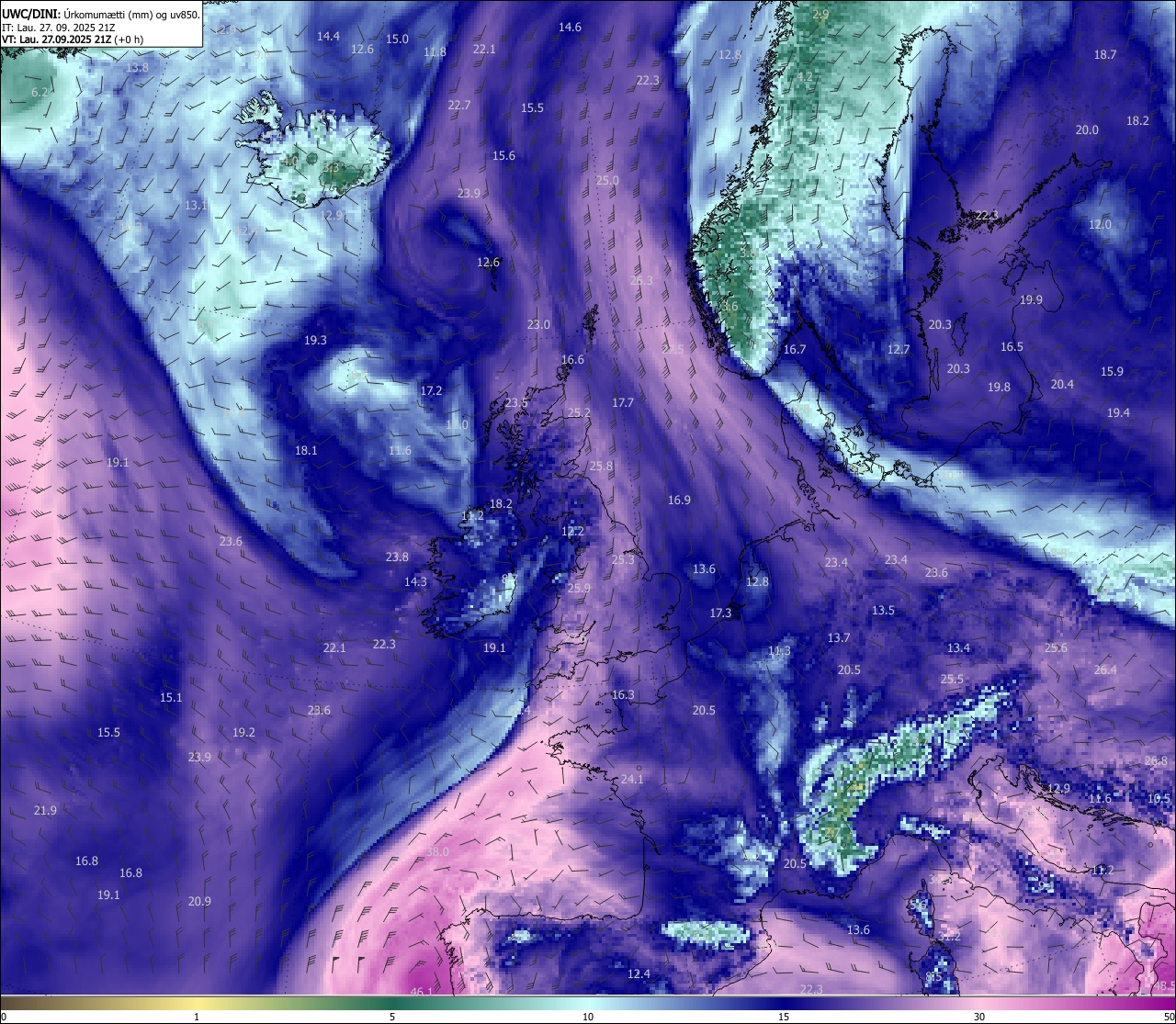The height and width of the screenshot is (1024, 1176).
Task: Select the 18.1 value label
Action: tap(306, 450)
